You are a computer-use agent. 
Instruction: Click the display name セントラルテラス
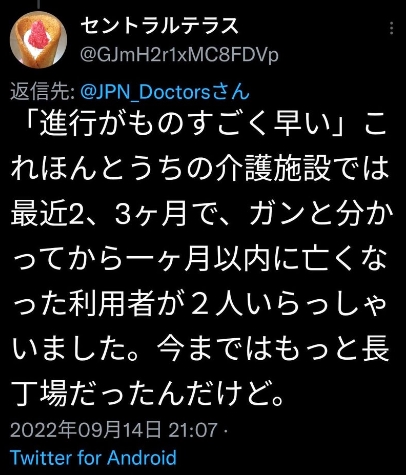point(160,26)
